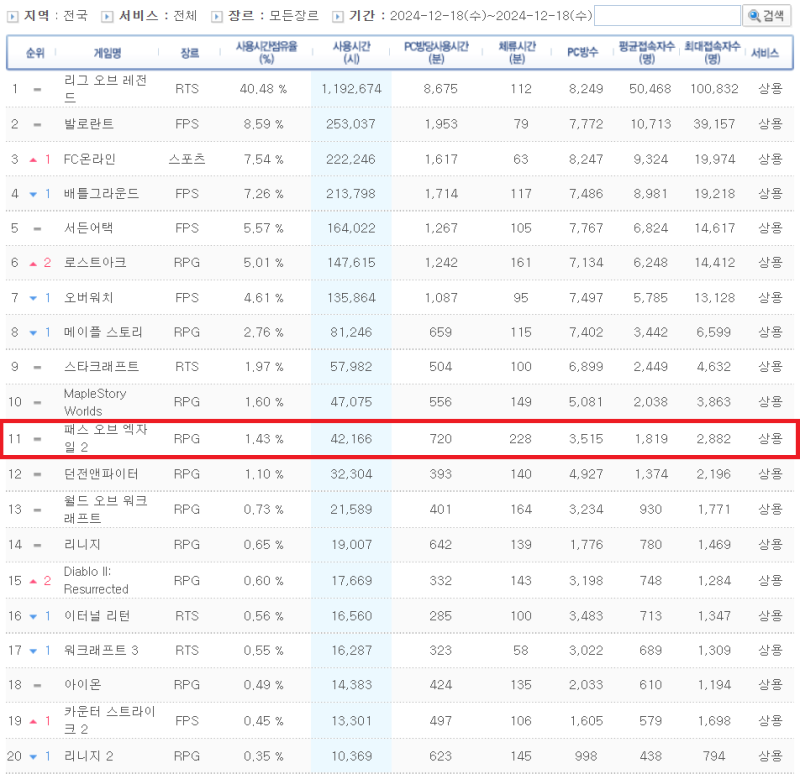Viewport: 800px width, 774px height.
Task: Click the 42,166 usage time cell
Action: pos(351,439)
